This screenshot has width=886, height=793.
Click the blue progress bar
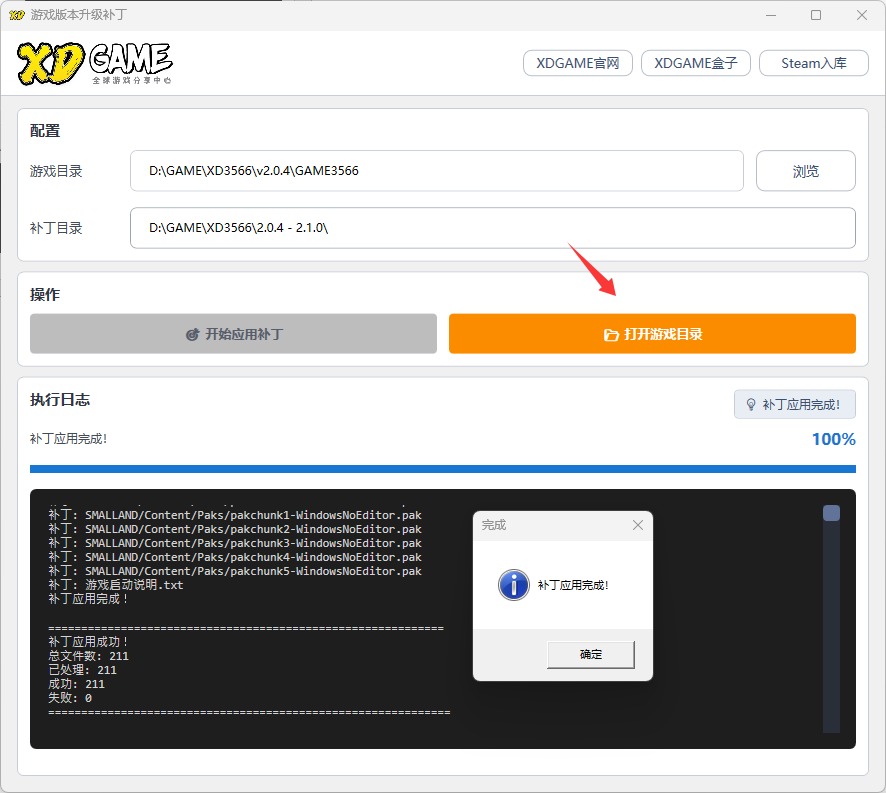[442, 468]
